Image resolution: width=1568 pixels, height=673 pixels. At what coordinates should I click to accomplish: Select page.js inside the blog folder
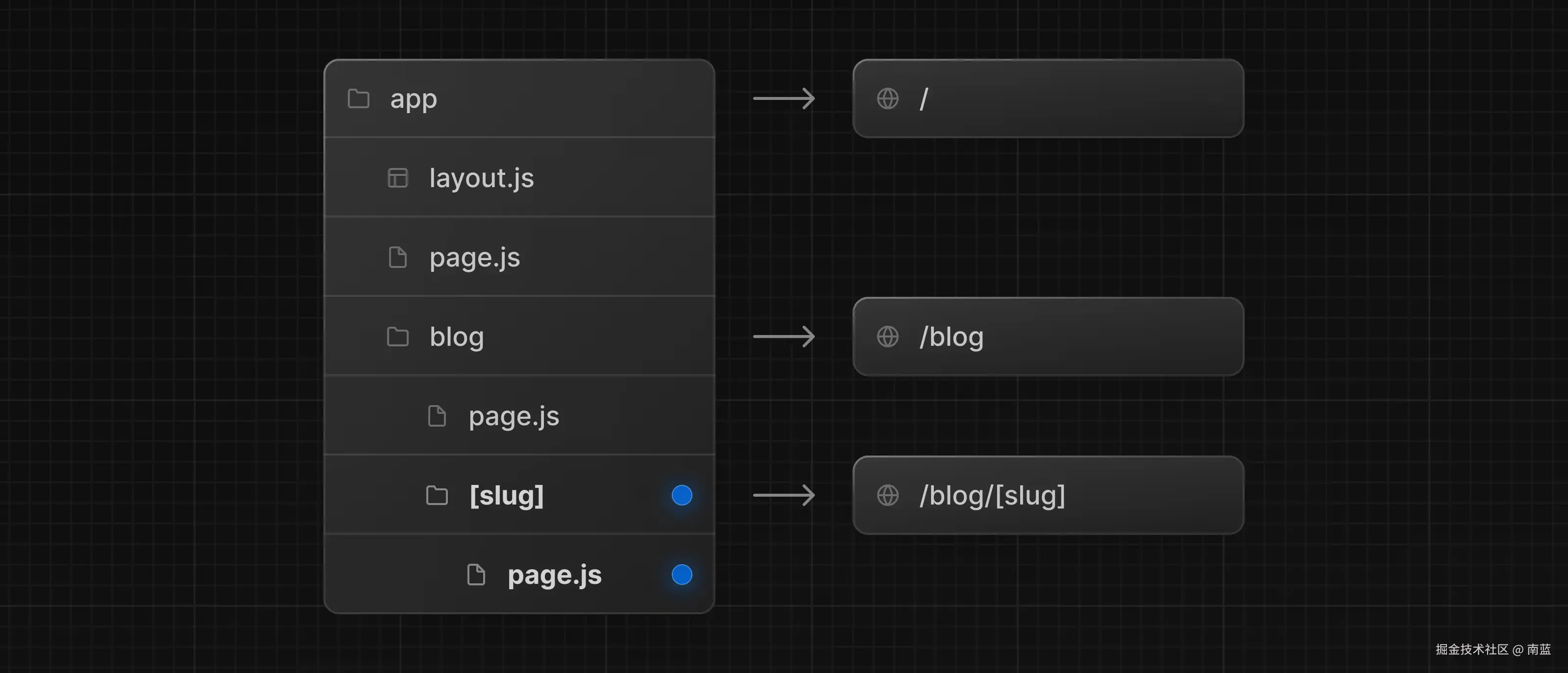(514, 416)
